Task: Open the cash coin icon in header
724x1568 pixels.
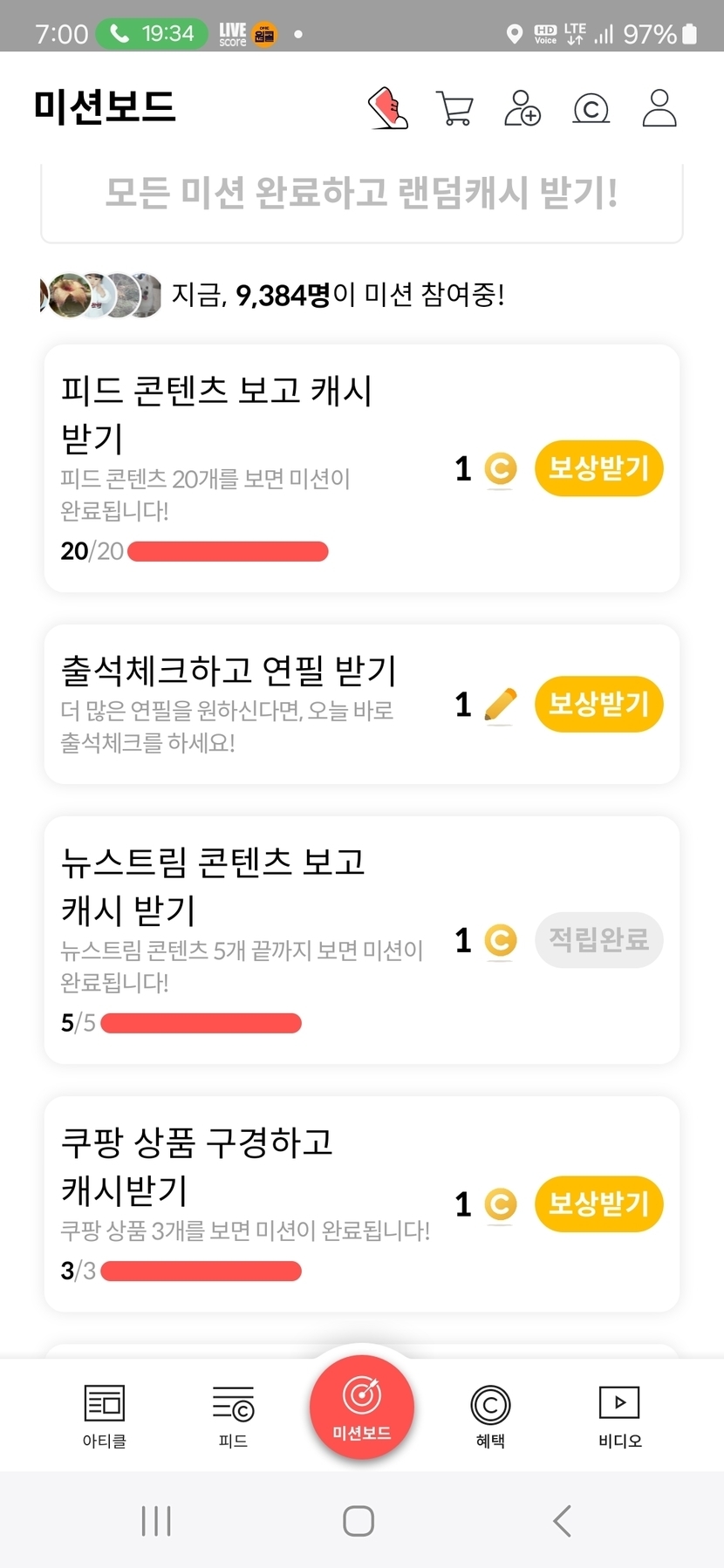Action: point(591,109)
